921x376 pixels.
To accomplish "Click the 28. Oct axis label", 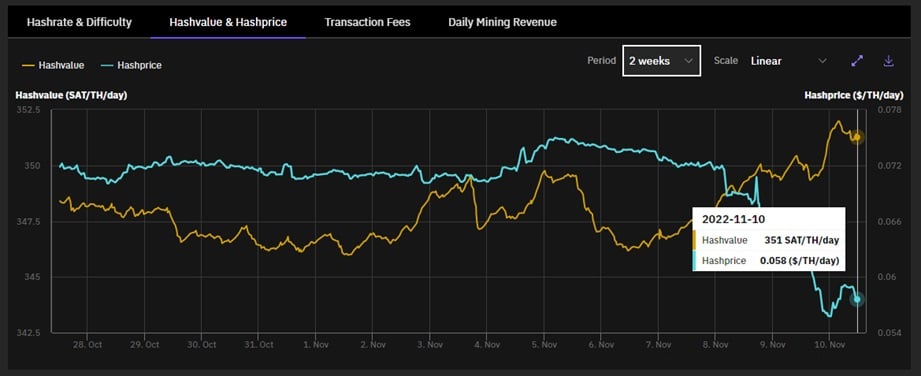I will pos(87,344).
